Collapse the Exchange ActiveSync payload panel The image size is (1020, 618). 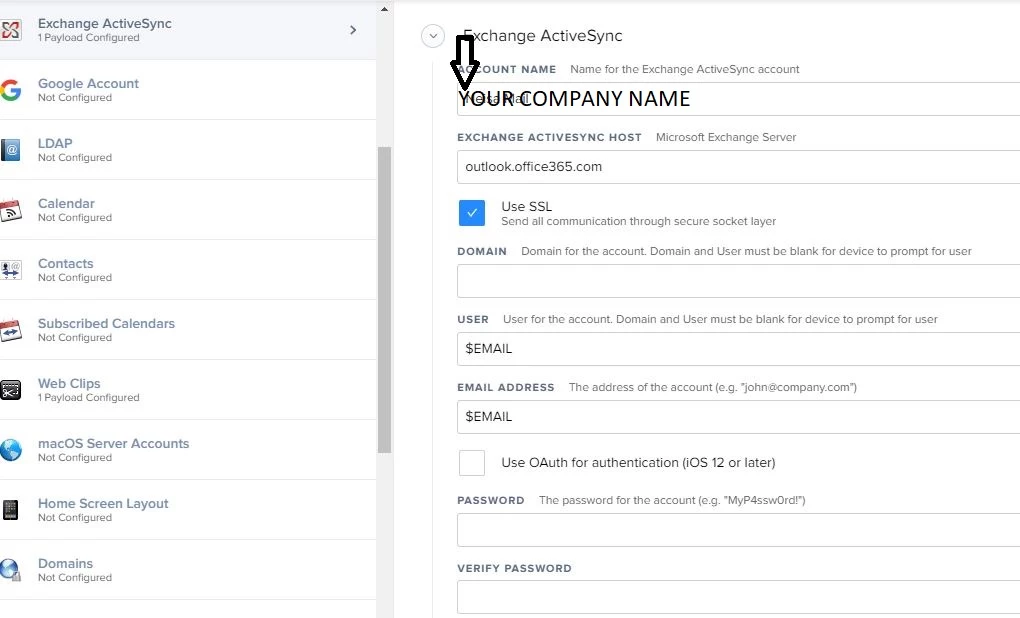433,36
